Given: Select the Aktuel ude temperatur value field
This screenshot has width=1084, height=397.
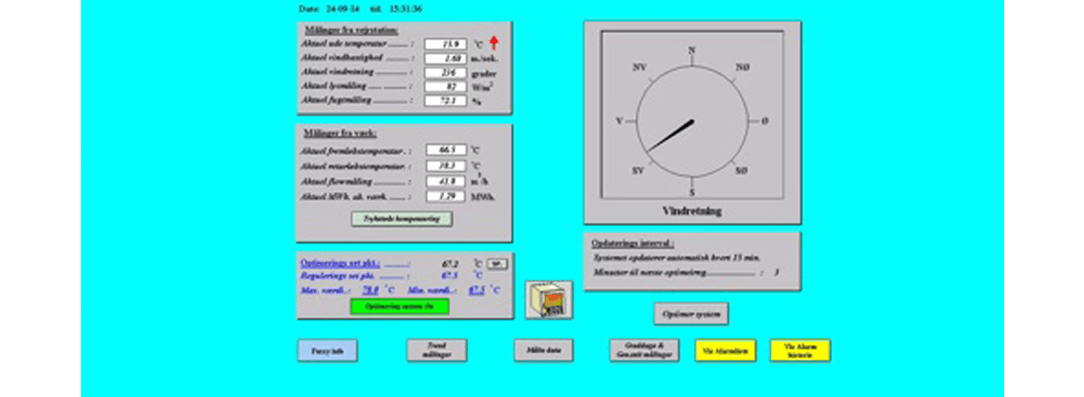Looking at the screenshot, I should click(446, 44).
